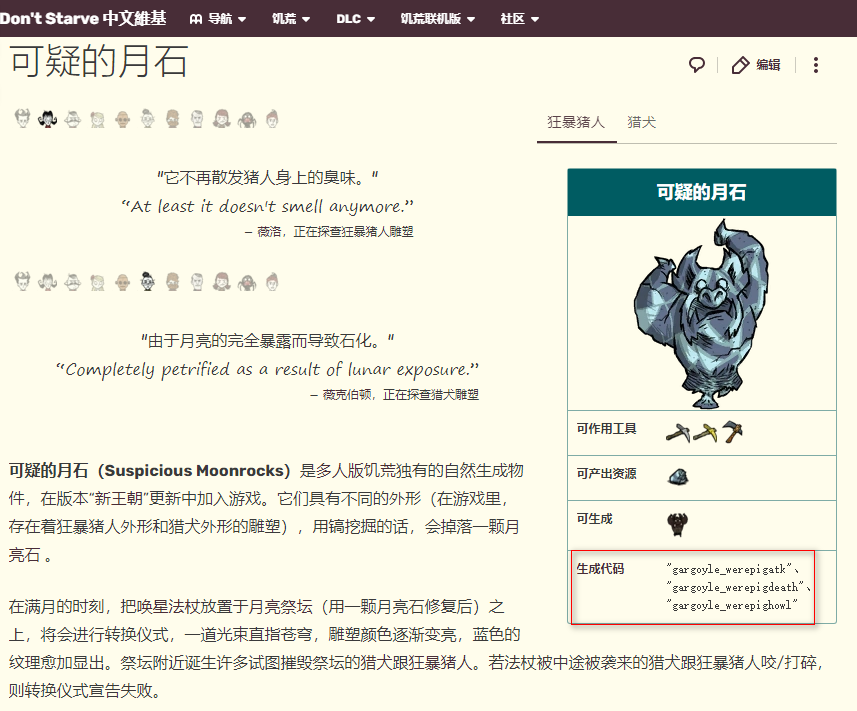Screen dimensions: 857x711
Task: Select Wendy's head in the lower quote row
Action: point(97,282)
